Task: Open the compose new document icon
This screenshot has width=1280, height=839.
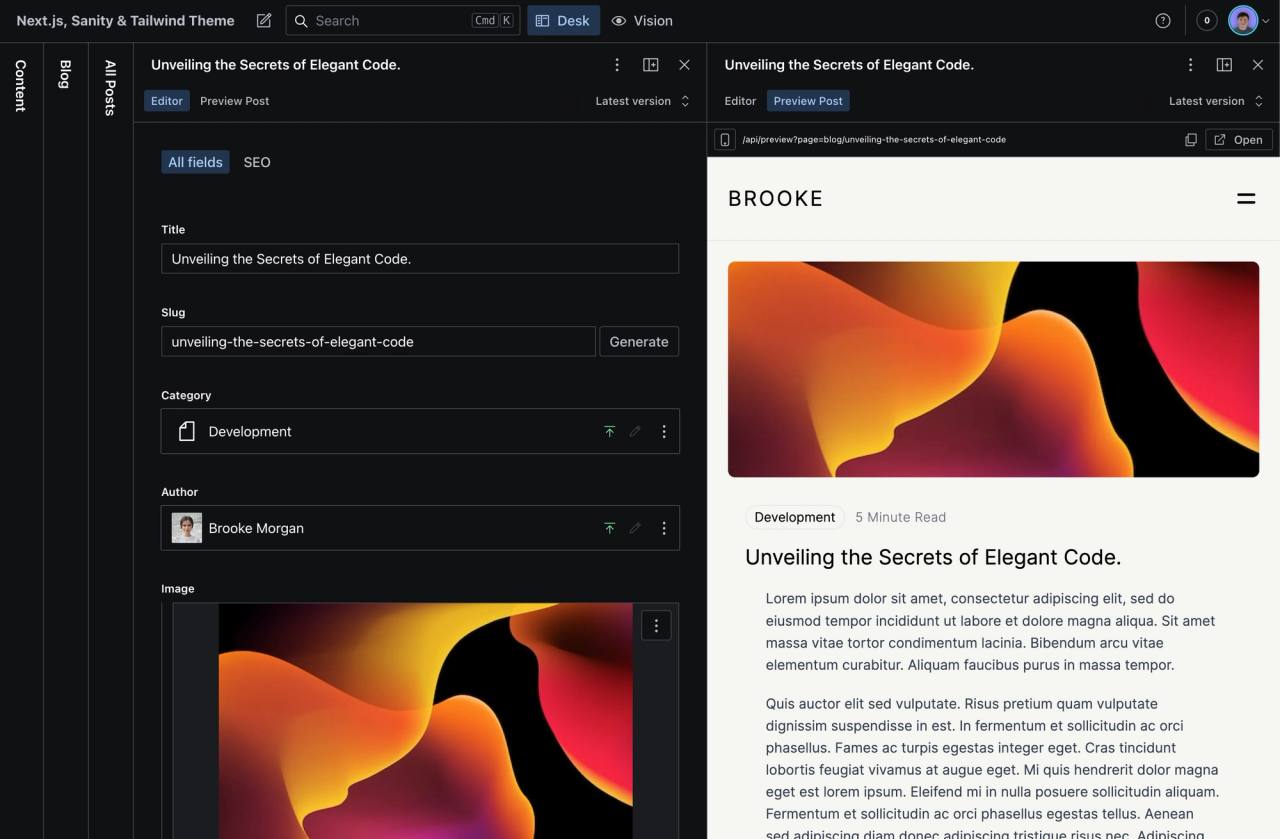Action: pos(263,20)
